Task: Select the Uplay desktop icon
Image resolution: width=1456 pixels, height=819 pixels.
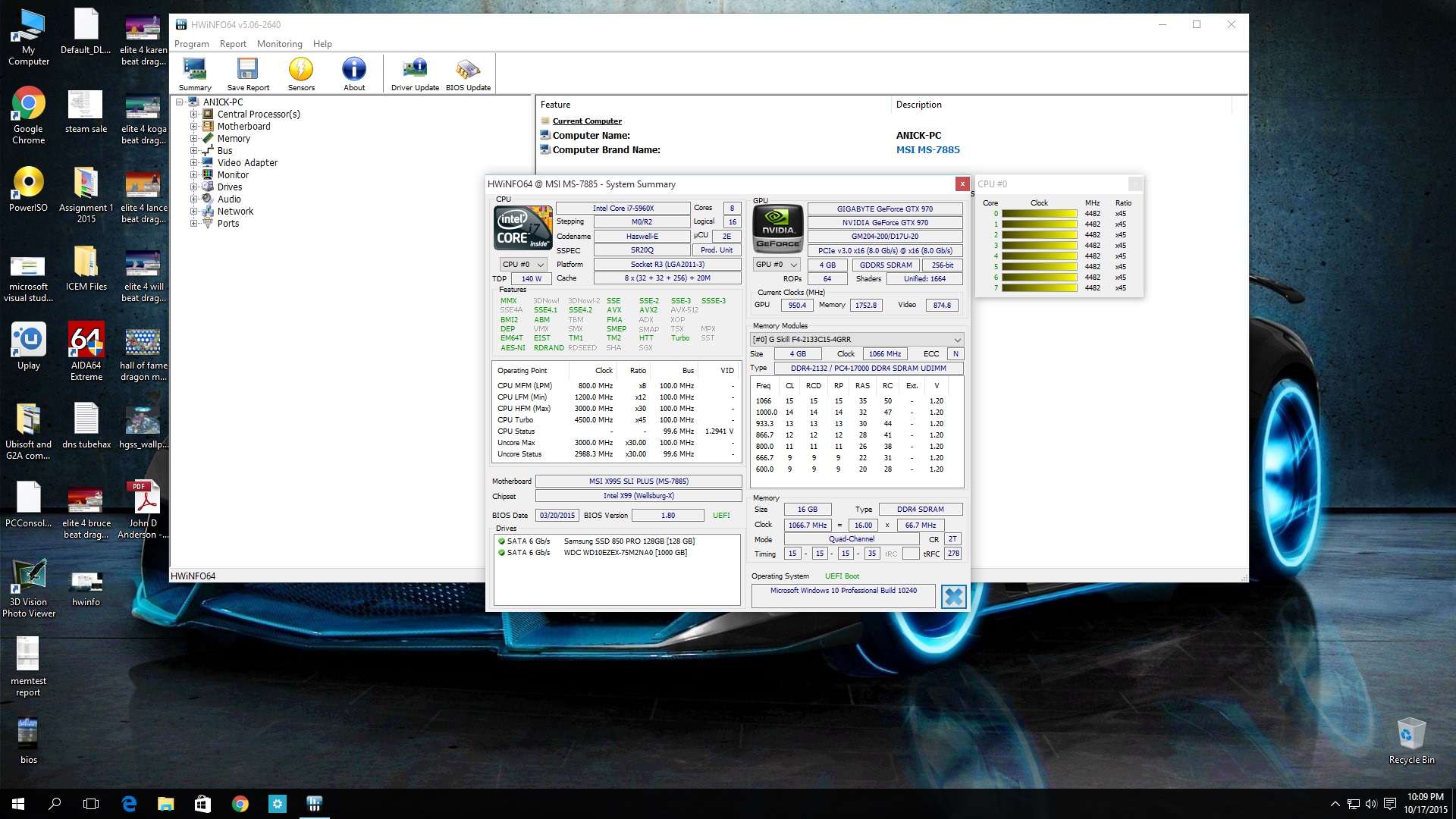Action: point(29,347)
